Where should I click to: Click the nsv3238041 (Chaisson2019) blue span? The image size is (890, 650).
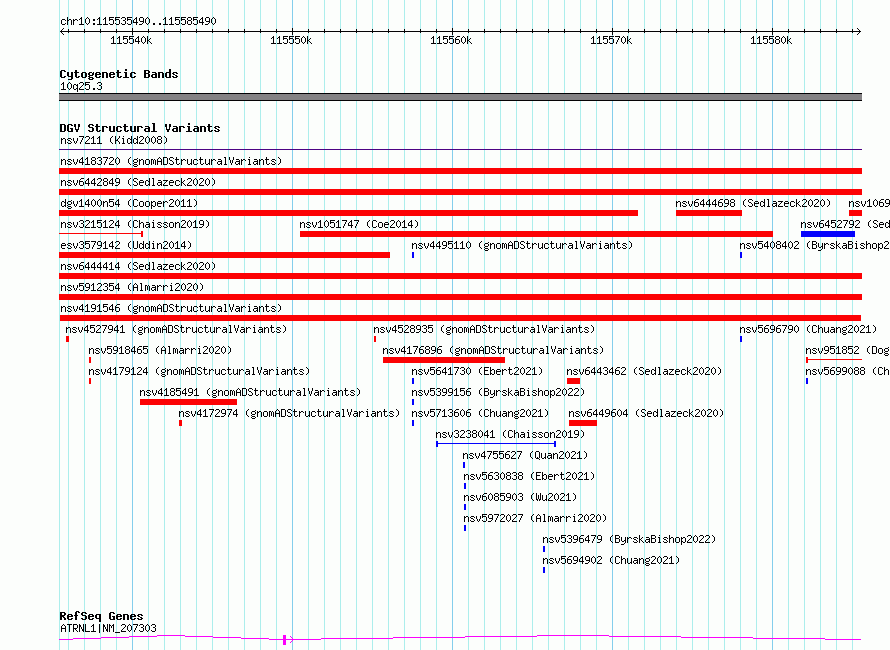[x=496, y=444]
